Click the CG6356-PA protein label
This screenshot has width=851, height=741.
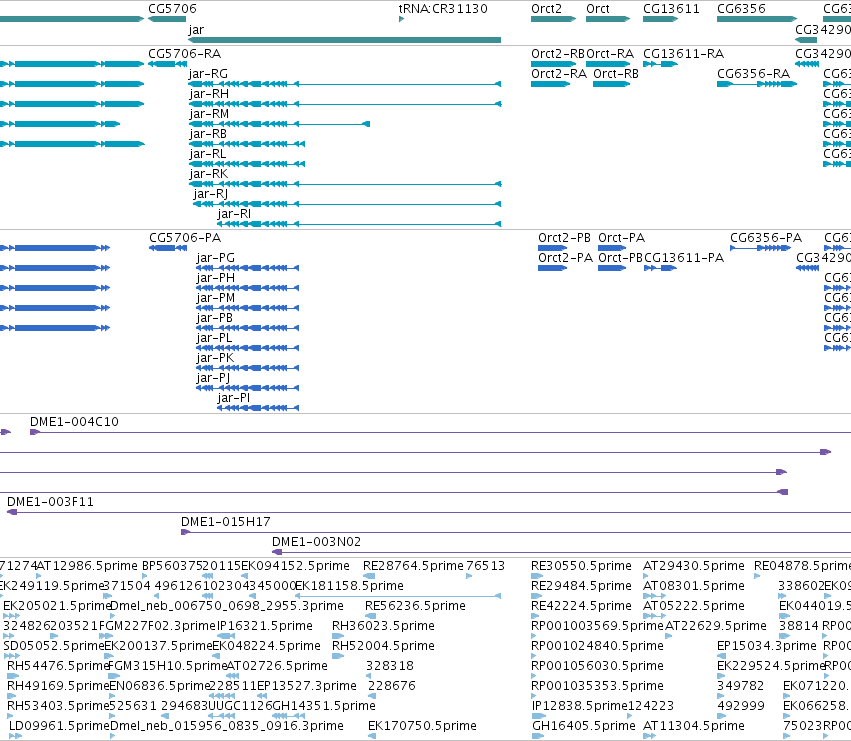766,238
